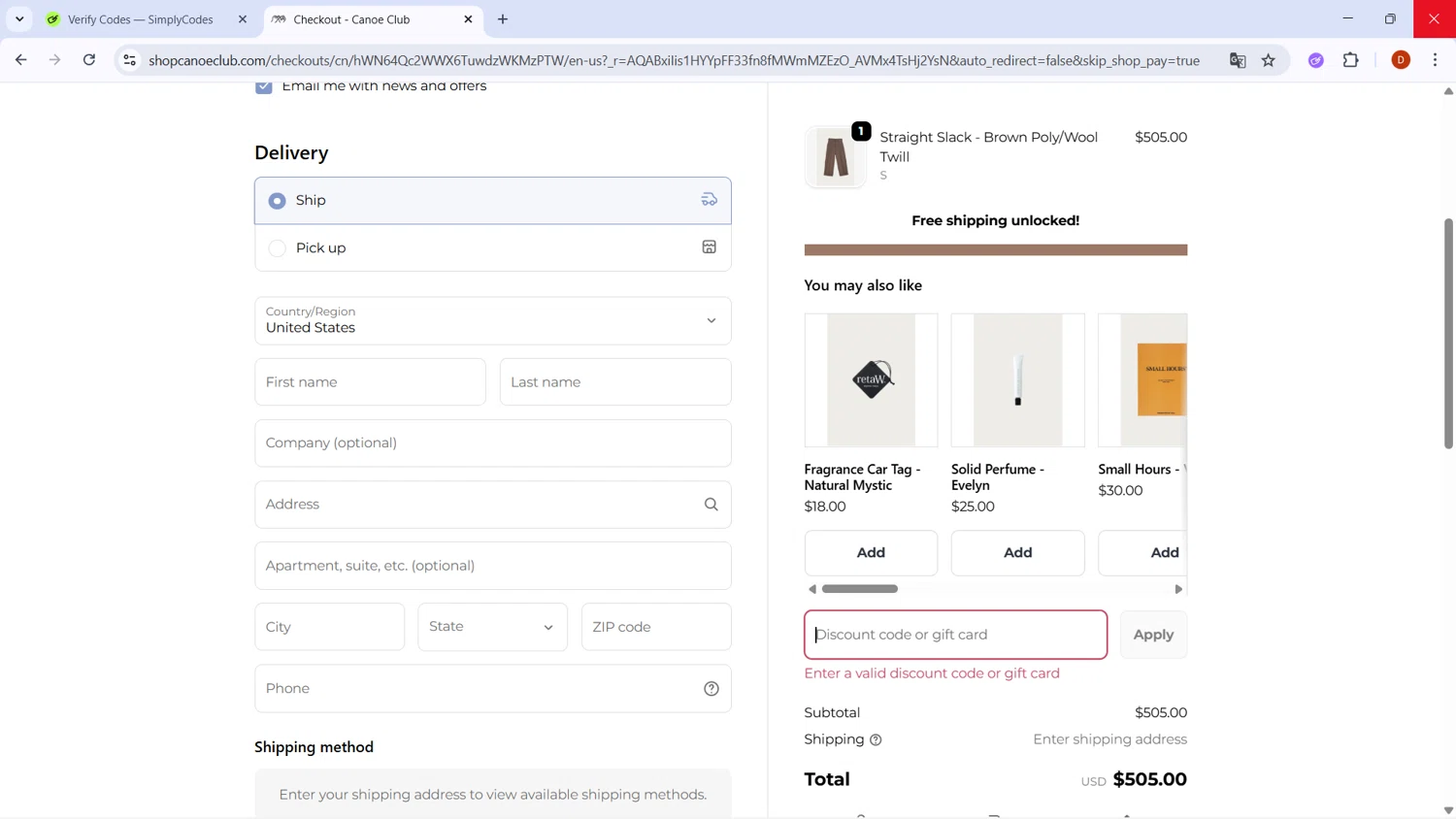Image resolution: width=1456 pixels, height=819 pixels.
Task: Open a new browser tab
Action: click(x=503, y=19)
